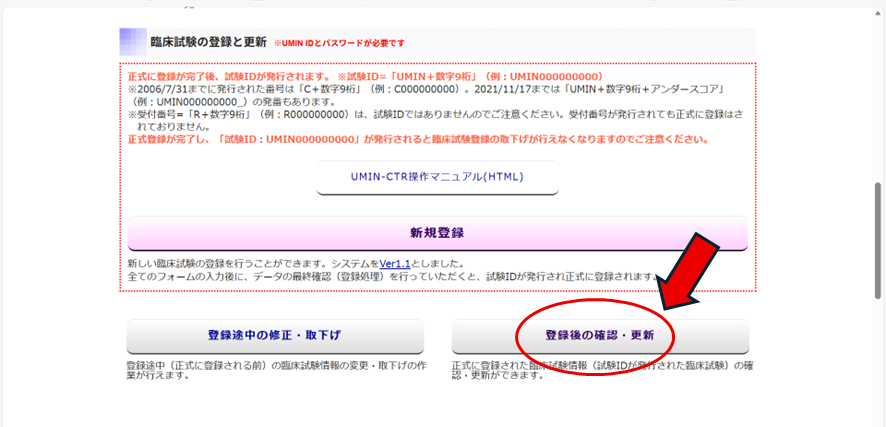The height and width of the screenshot is (427, 886).
Task: Click the purple square icon beside the section heading
Action: 133,42
